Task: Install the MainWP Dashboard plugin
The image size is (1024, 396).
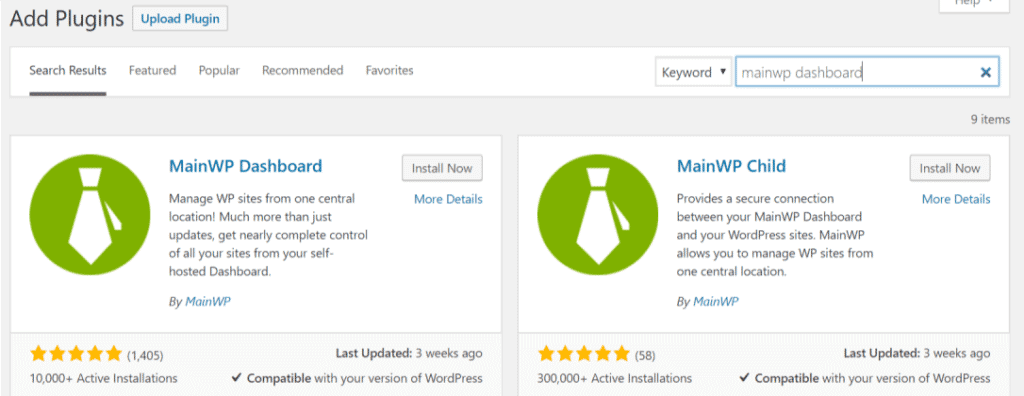Action: click(442, 168)
